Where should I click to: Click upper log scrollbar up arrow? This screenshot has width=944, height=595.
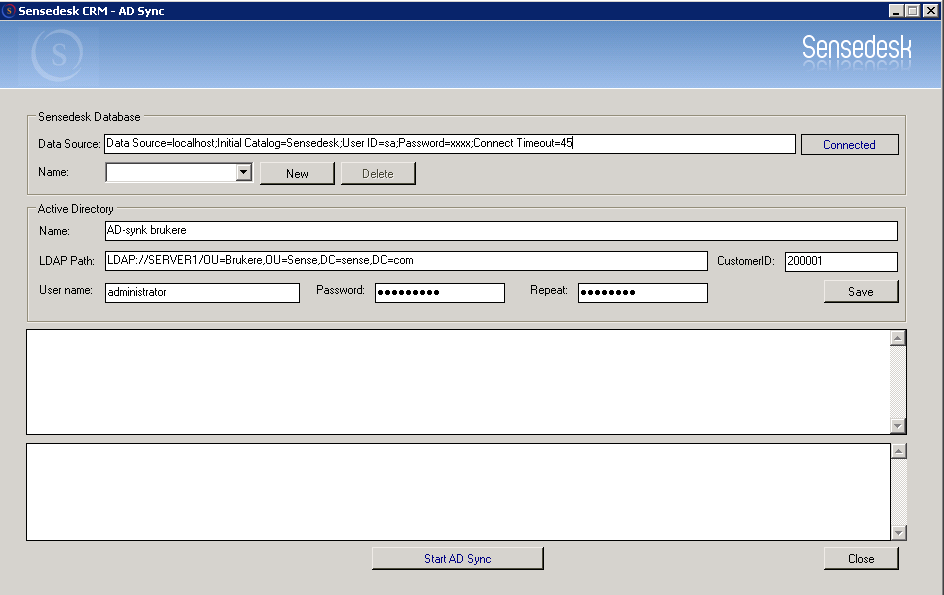pos(898,338)
